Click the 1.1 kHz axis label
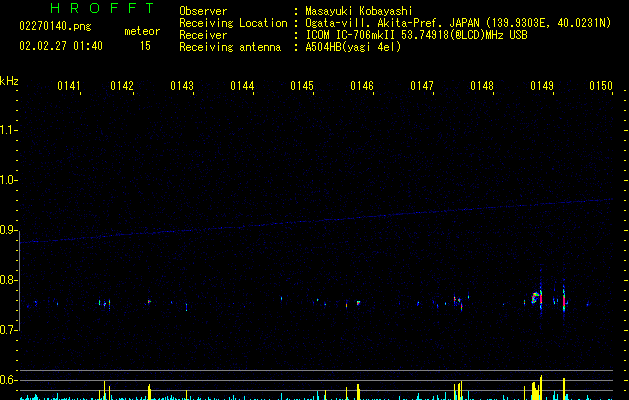Viewport: 629px width, 400px height. coord(8,130)
